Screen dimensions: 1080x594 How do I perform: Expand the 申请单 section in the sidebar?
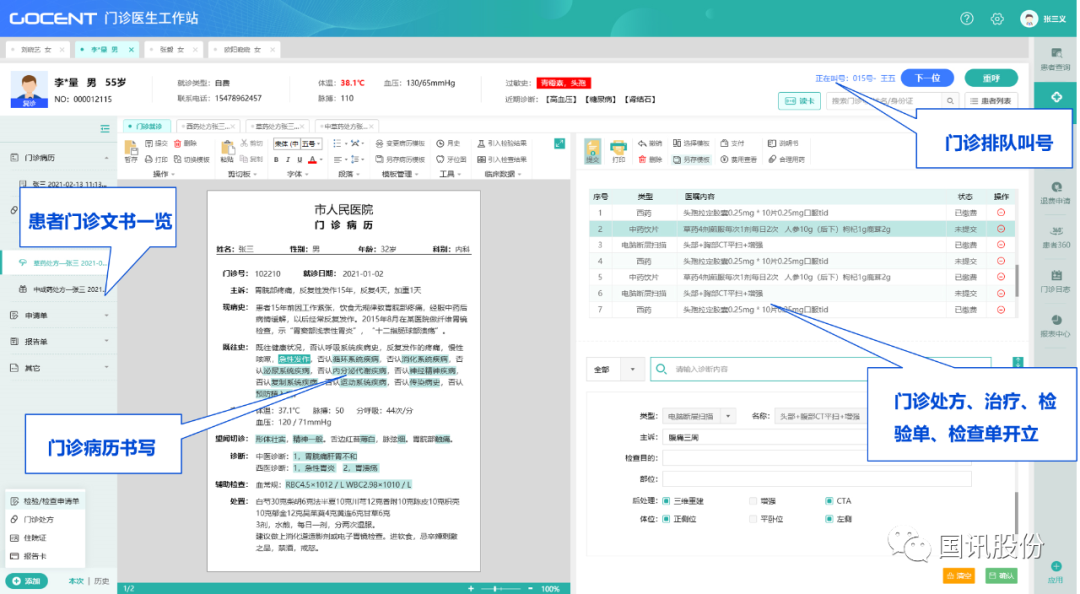pyautogui.click(x=107, y=316)
